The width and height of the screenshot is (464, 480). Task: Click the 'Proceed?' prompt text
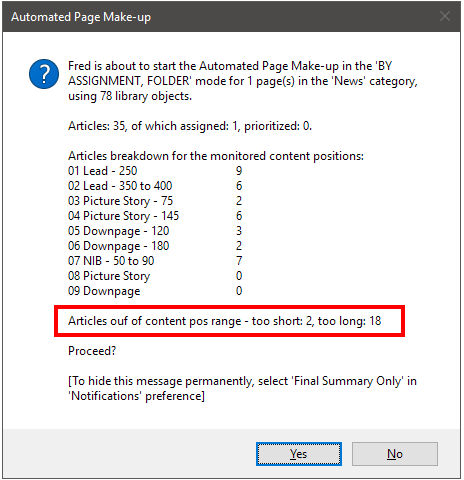point(92,351)
